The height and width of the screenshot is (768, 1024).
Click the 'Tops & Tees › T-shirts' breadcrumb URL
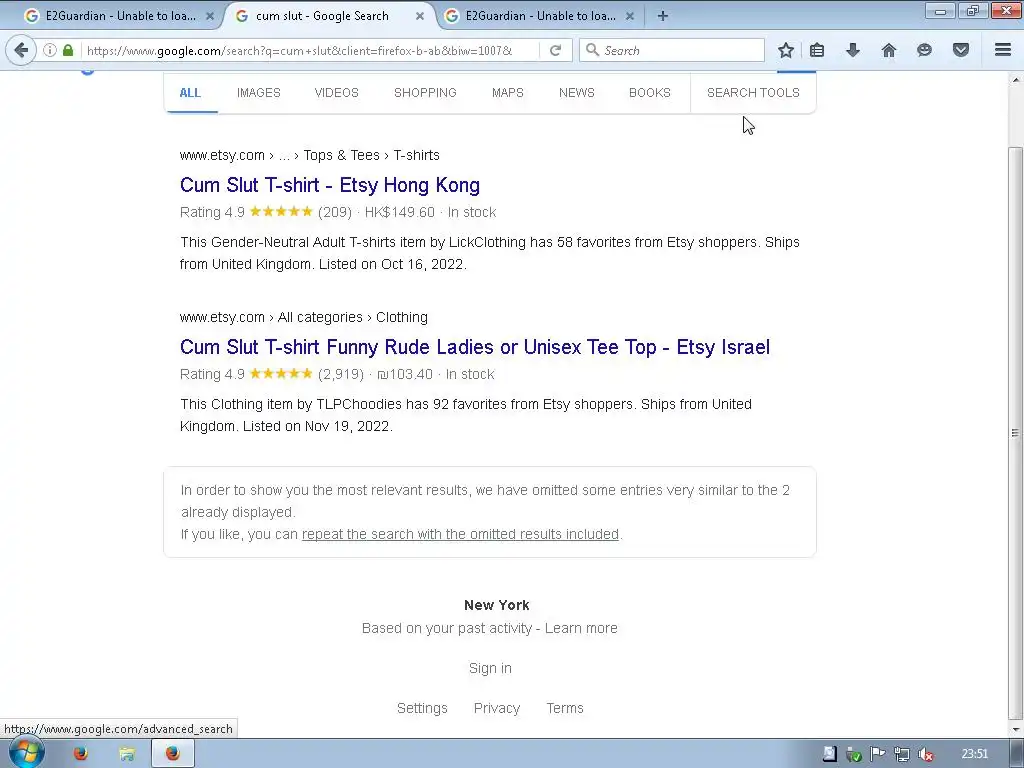pyautogui.click(x=372, y=155)
